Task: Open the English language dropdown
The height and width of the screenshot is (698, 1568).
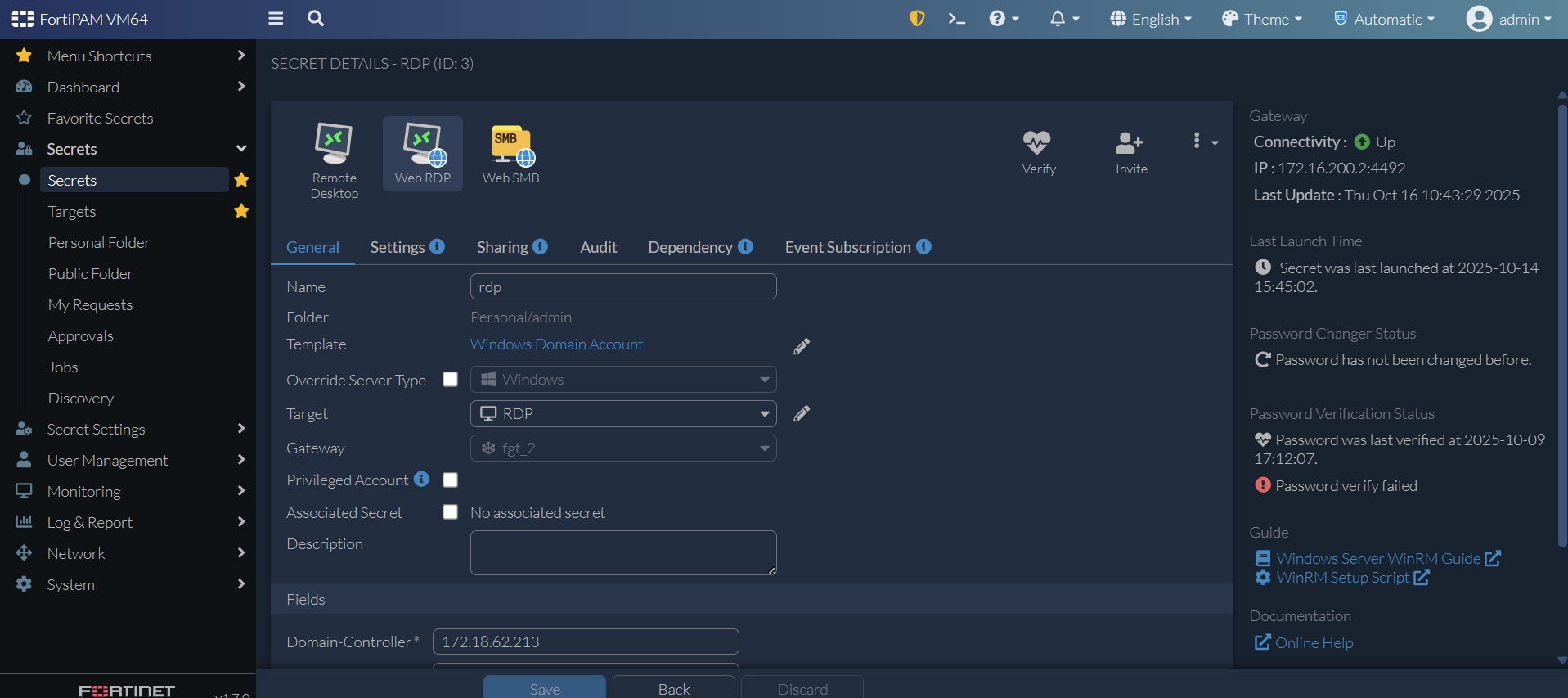Action: (x=1151, y=19)
